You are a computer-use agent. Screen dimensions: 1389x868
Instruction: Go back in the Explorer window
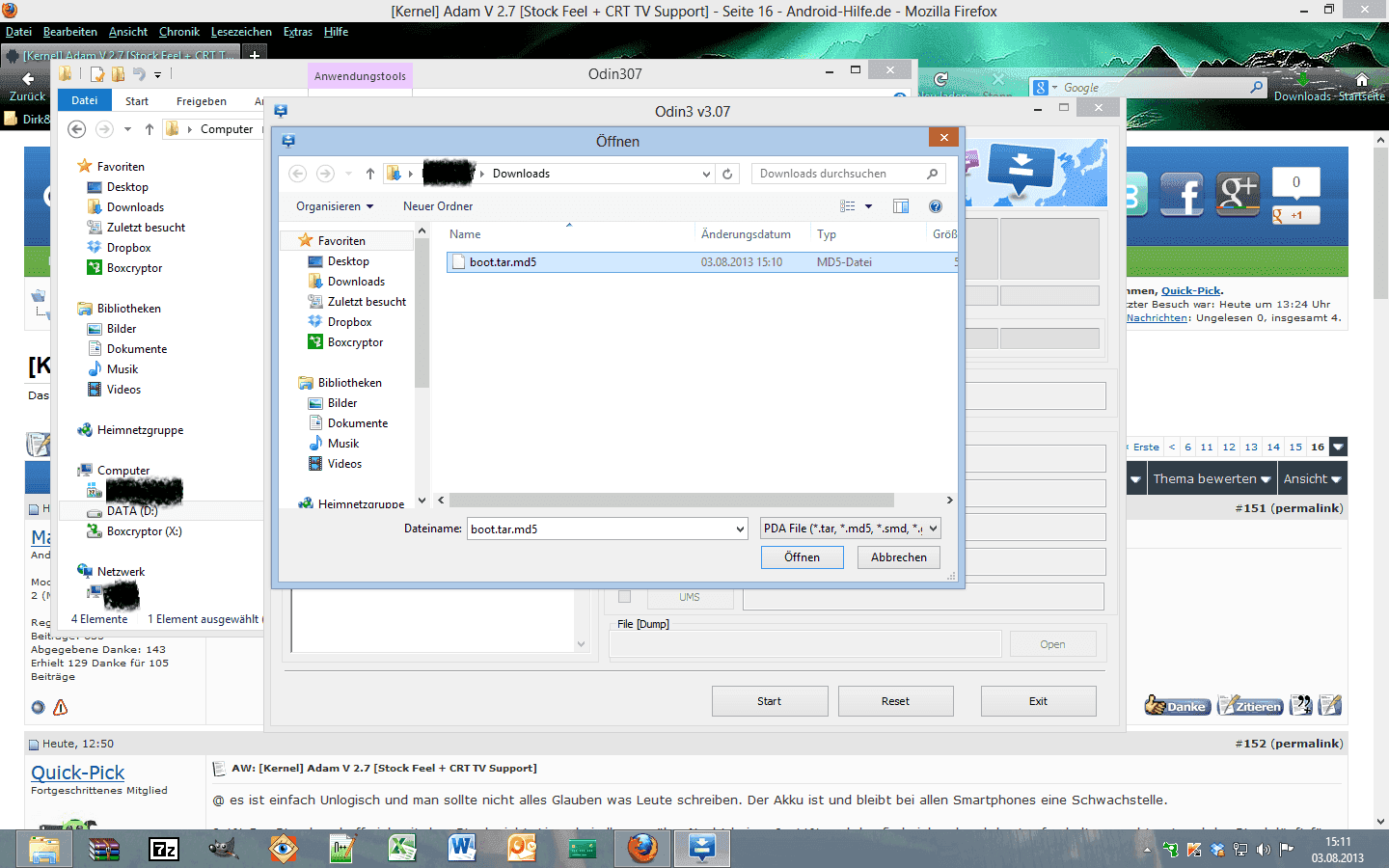click(77, 129)
